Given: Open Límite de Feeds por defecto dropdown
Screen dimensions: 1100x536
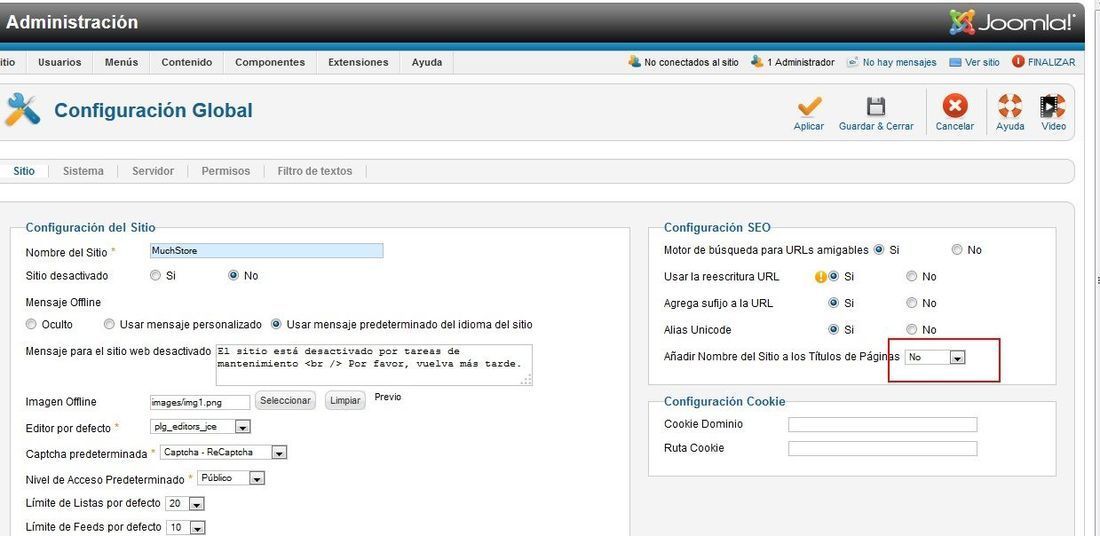Looking at the screenshot, I should (x=186, y=528).
